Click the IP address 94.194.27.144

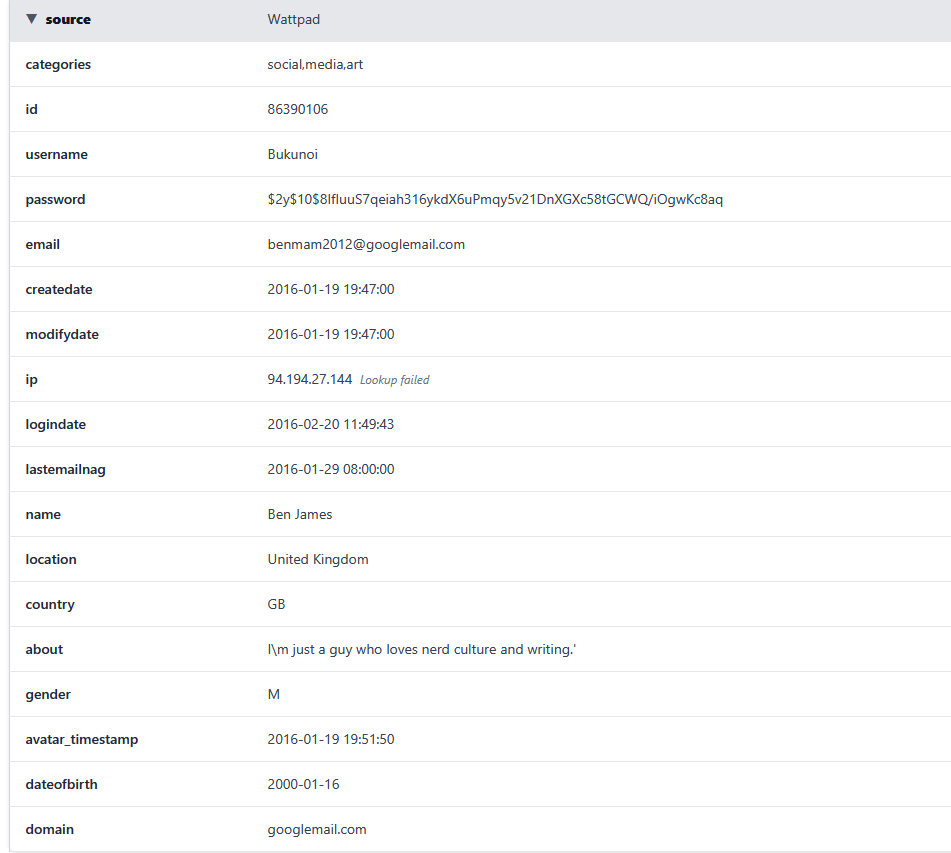(x=309, y=379)
